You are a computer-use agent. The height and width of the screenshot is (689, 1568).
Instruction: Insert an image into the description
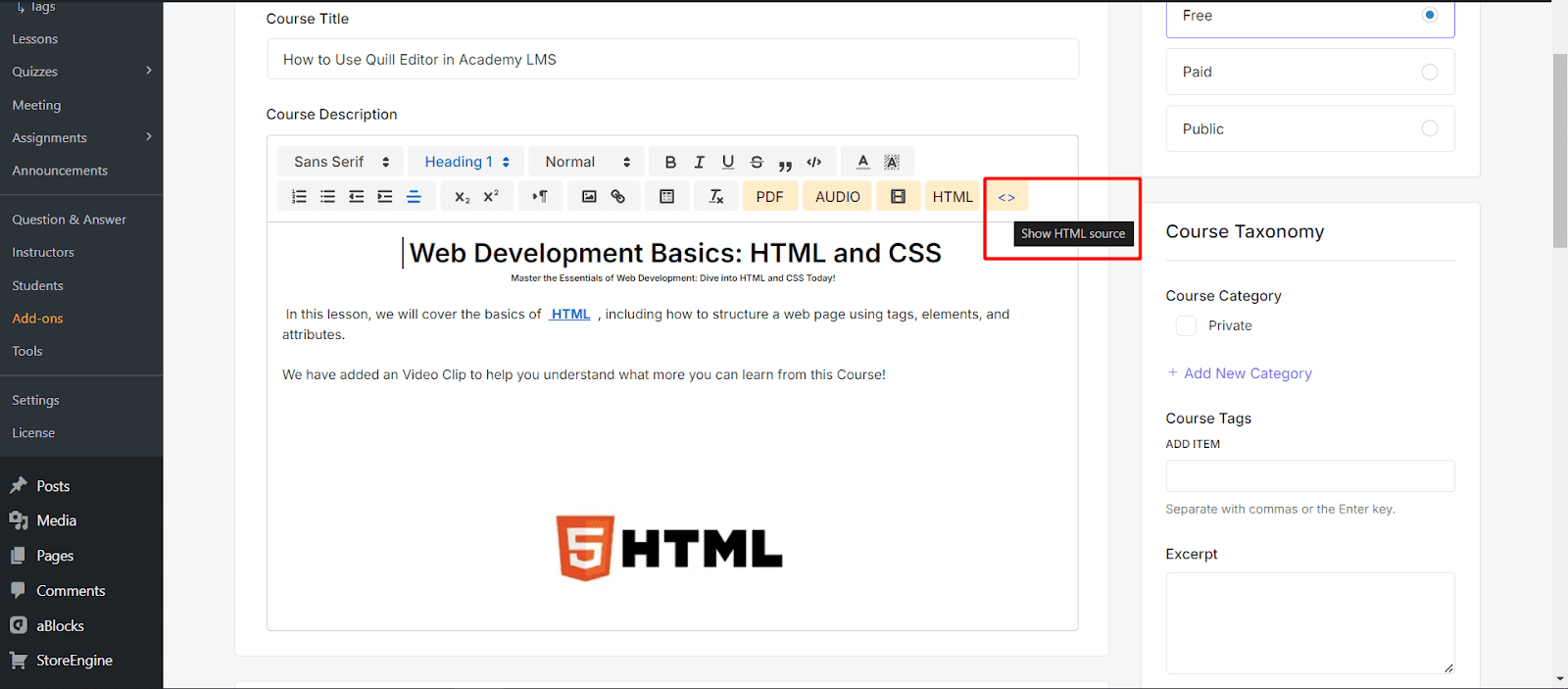tap(589, 197)
